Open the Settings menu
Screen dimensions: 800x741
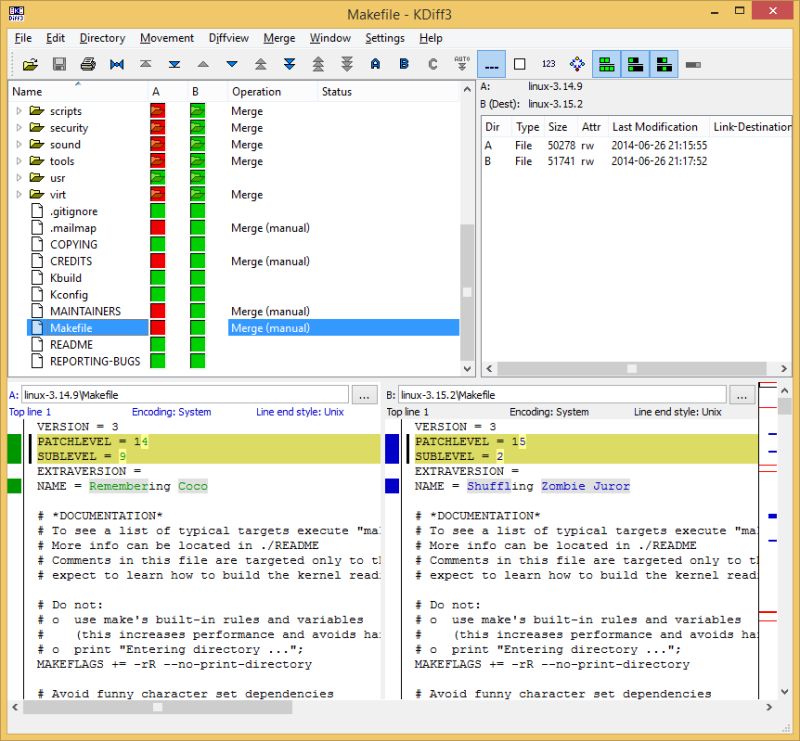point(385,38)
